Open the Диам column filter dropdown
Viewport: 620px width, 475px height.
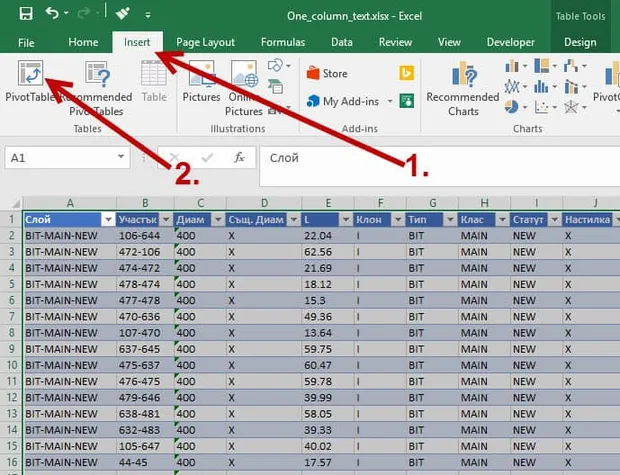tap(218, 220)
